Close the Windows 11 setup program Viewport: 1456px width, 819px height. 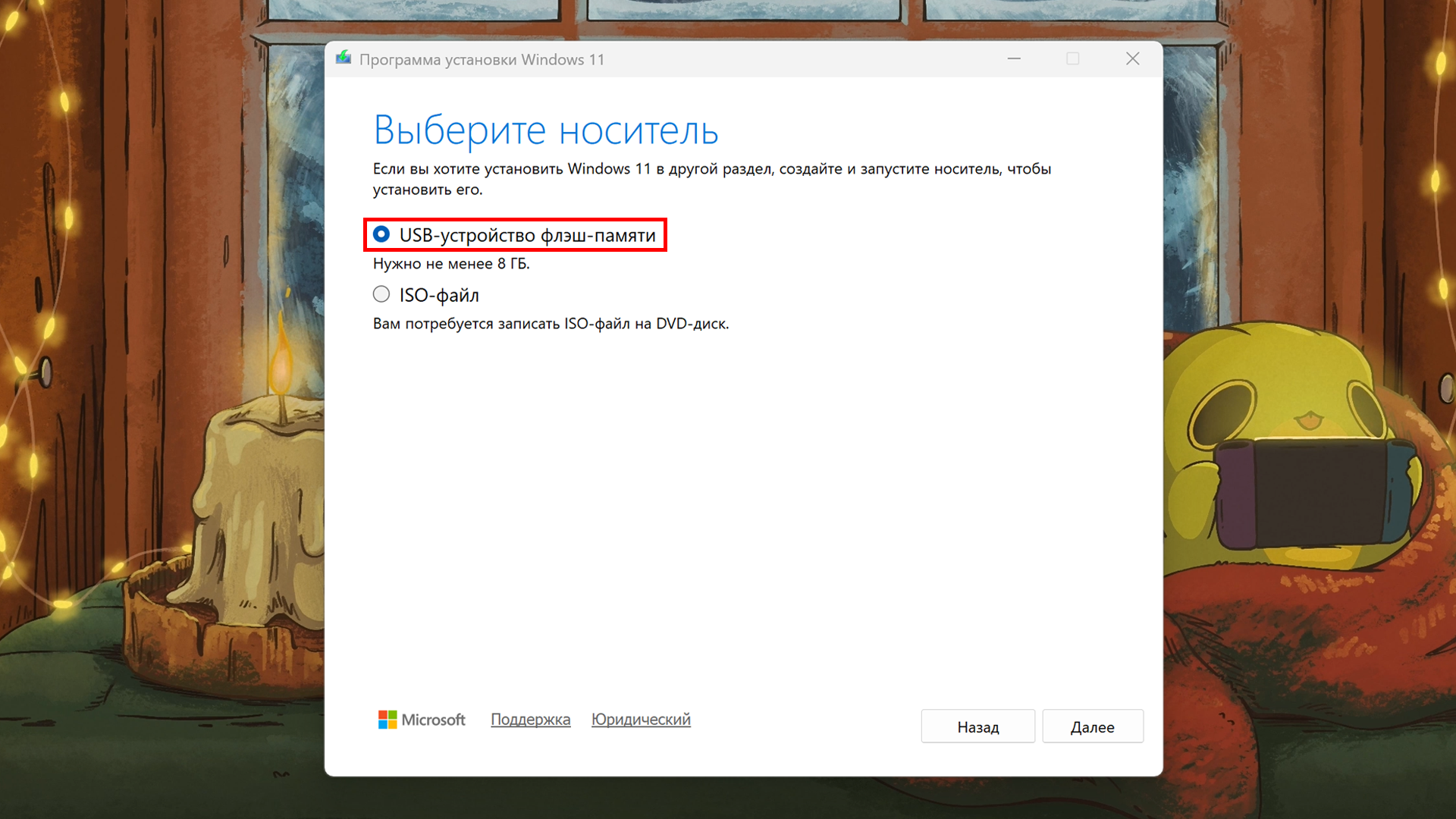(x=1132, y=59)
